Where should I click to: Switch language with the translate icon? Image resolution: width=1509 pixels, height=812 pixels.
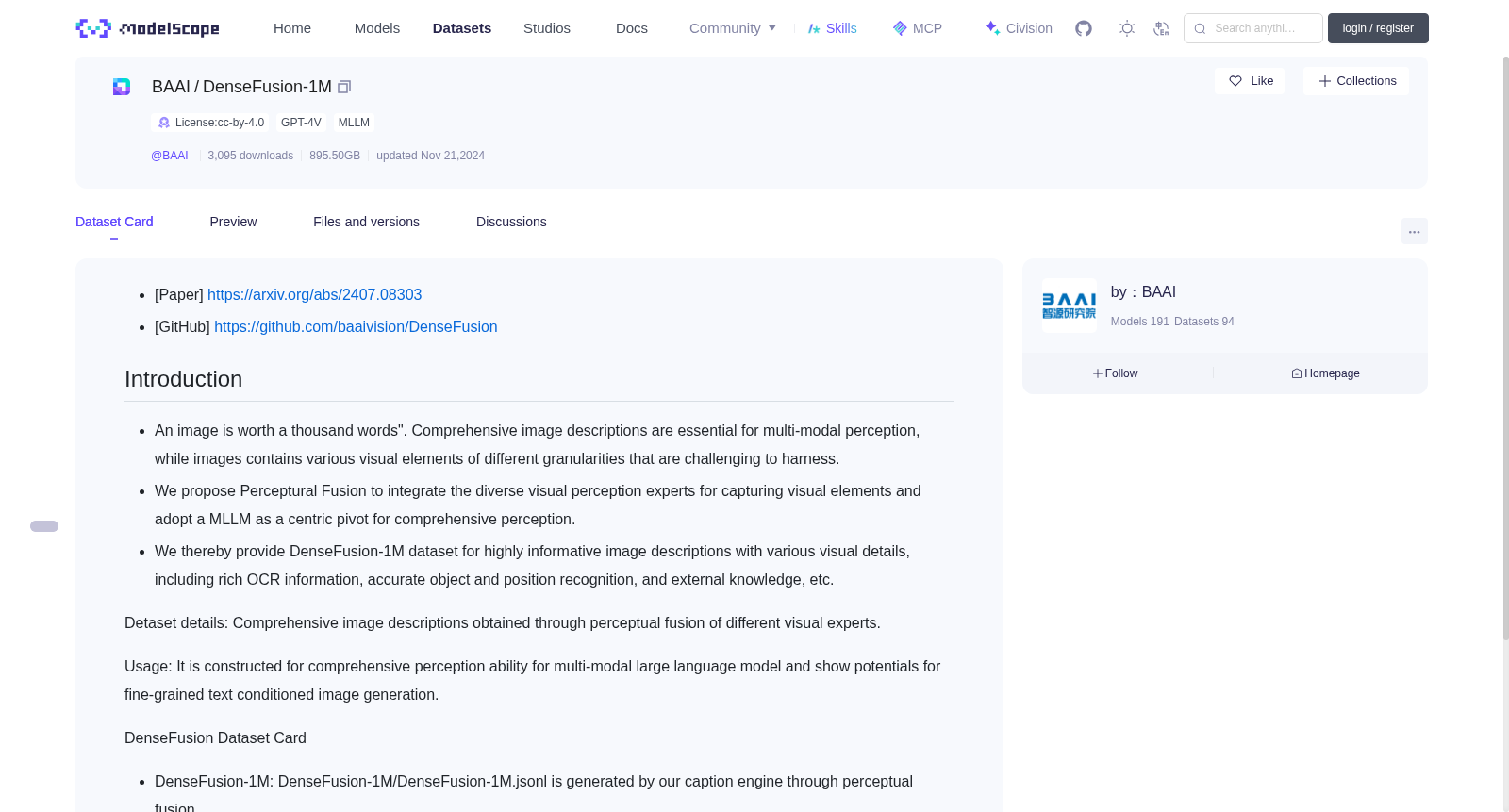[x=1161, y=28]
